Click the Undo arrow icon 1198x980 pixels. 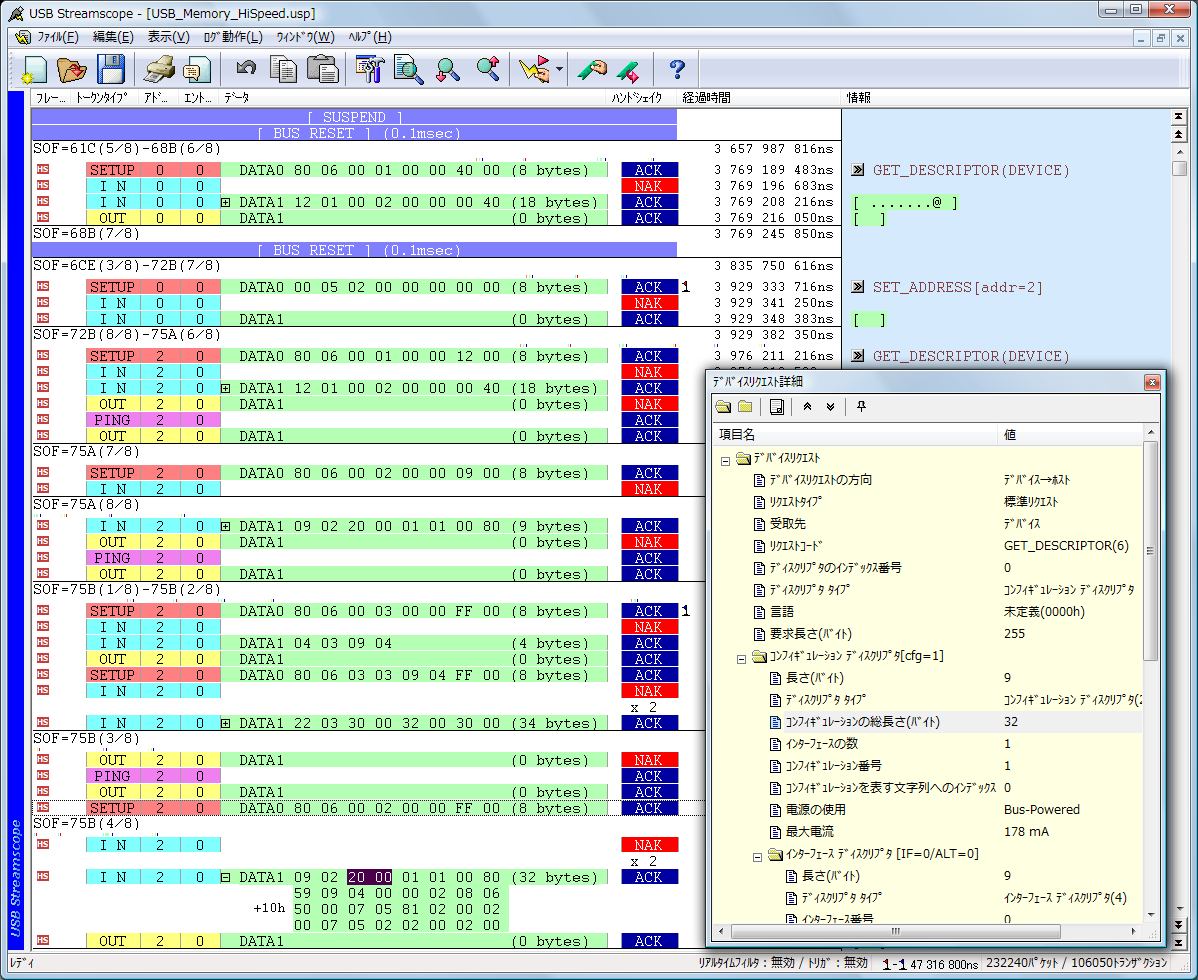246,69
